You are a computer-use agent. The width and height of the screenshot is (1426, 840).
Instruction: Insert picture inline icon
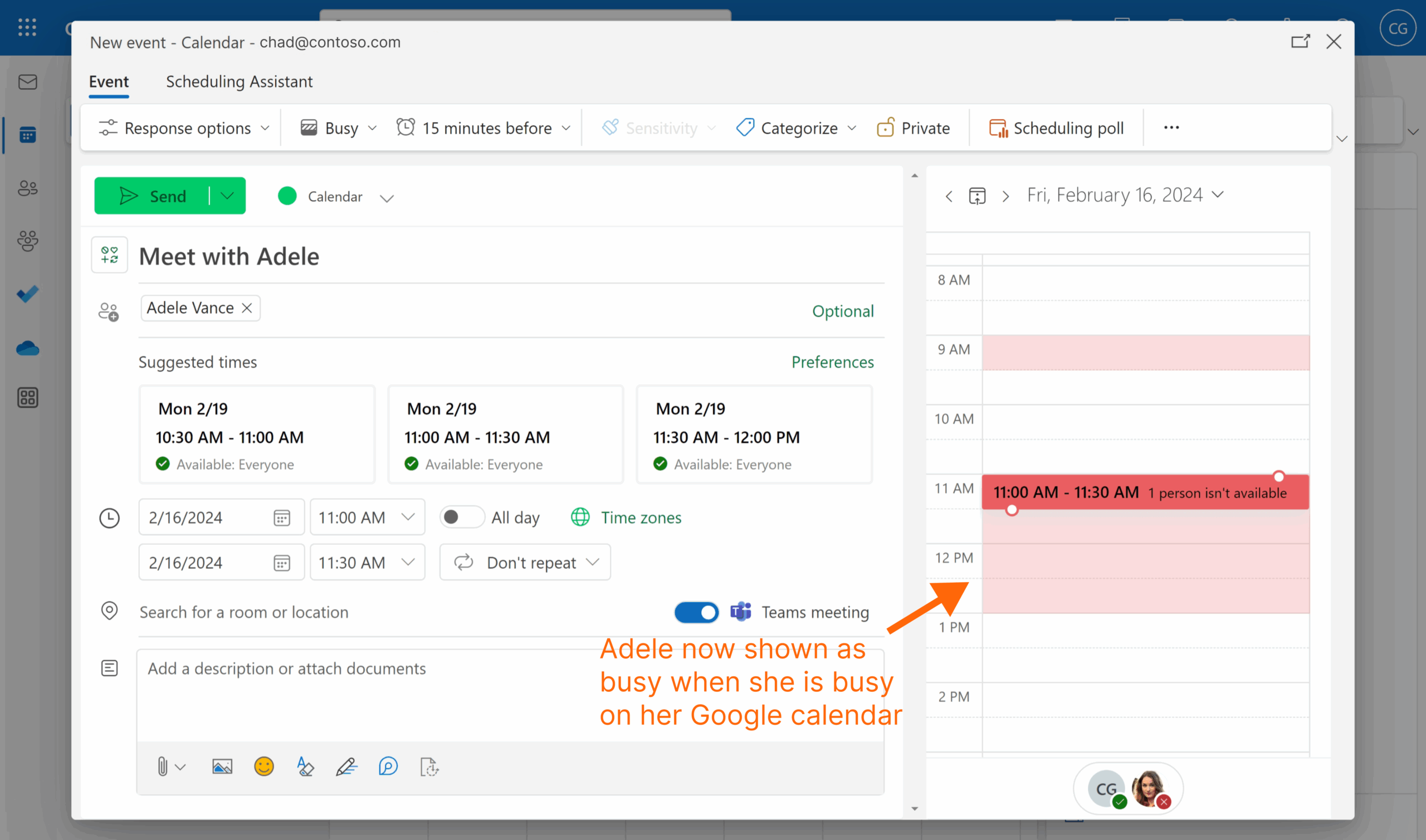point(222,767)
